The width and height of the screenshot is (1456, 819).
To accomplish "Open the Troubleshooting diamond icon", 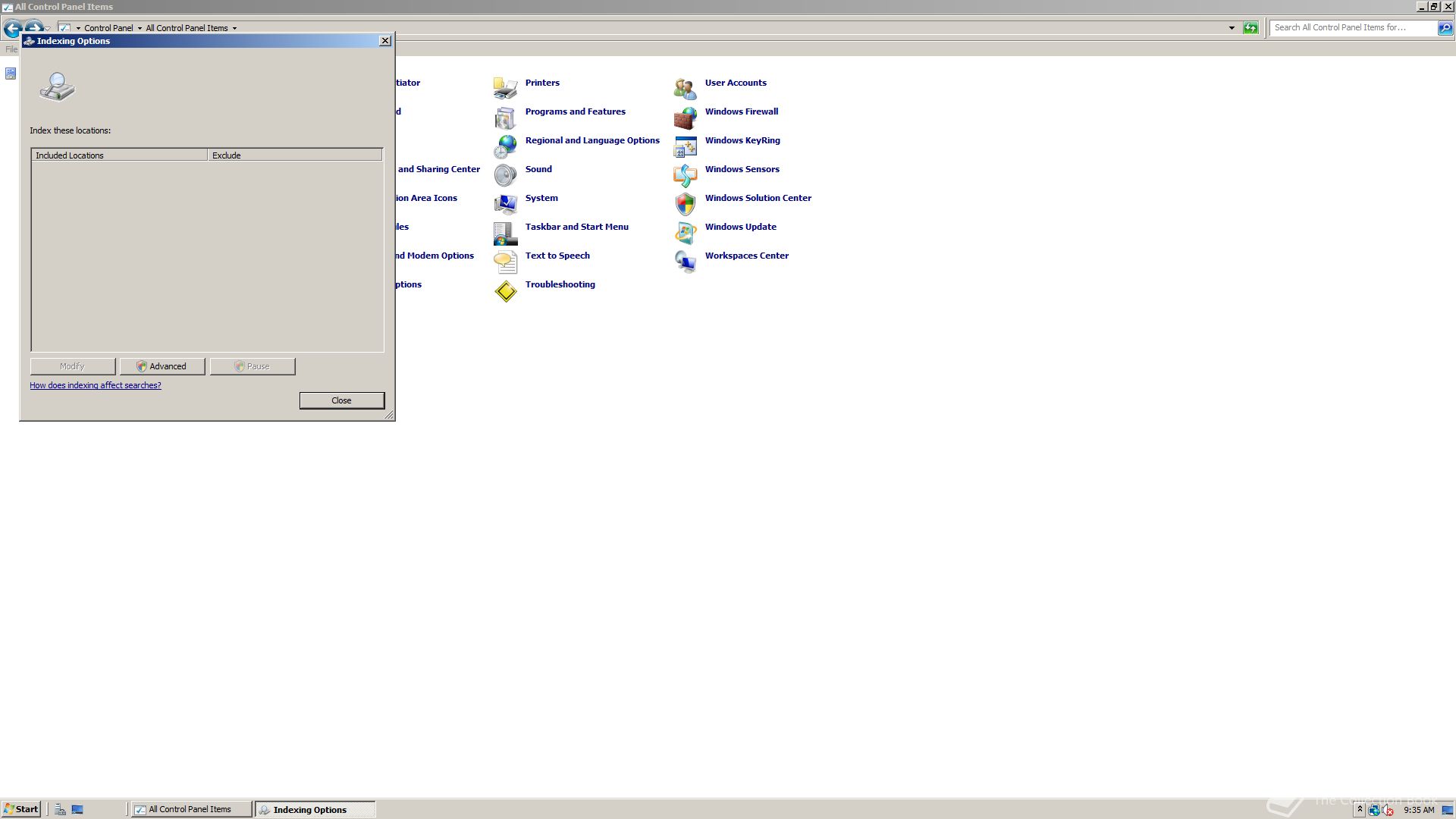I will 505,290.
